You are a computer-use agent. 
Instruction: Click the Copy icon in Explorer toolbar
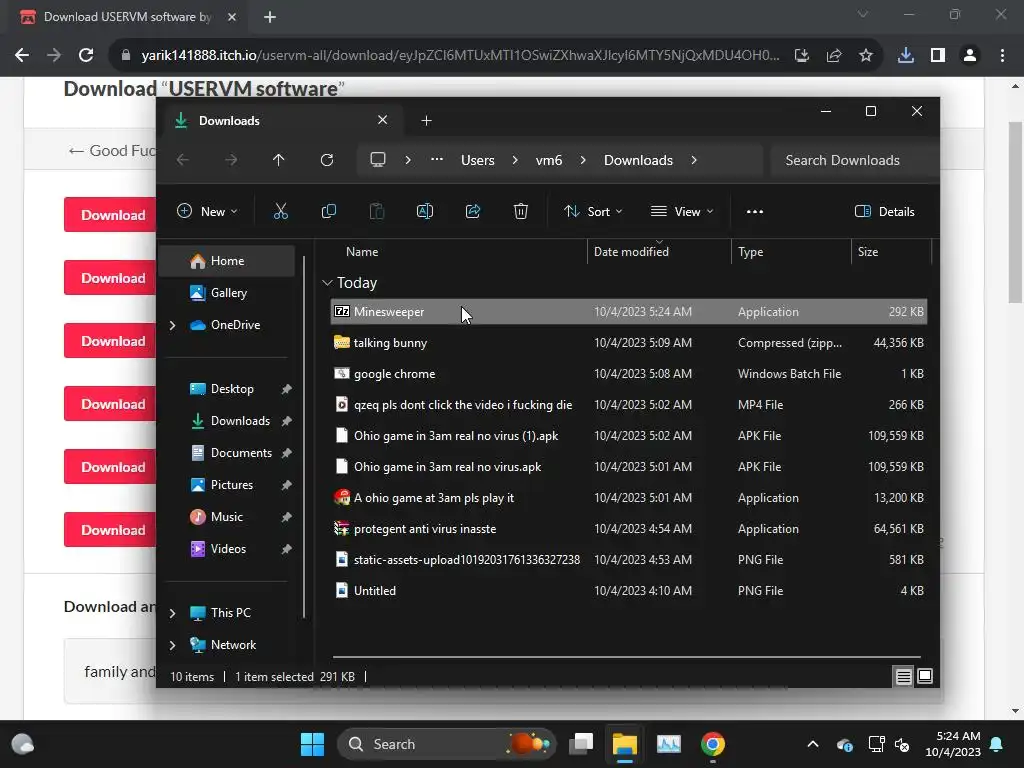(328, 212)
